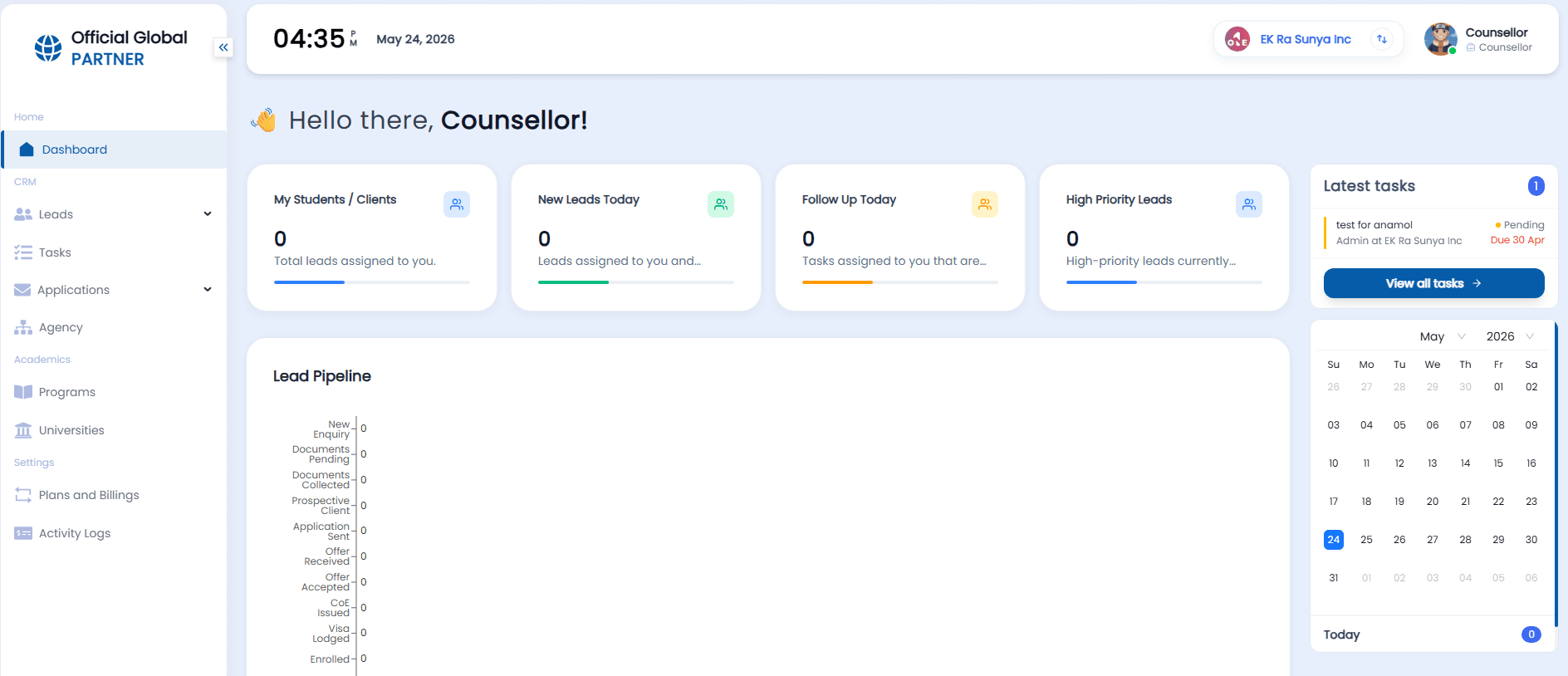This screenshot has height=676, width=1568.
Task: Select calendar date 25
Action: [1366, 540]
